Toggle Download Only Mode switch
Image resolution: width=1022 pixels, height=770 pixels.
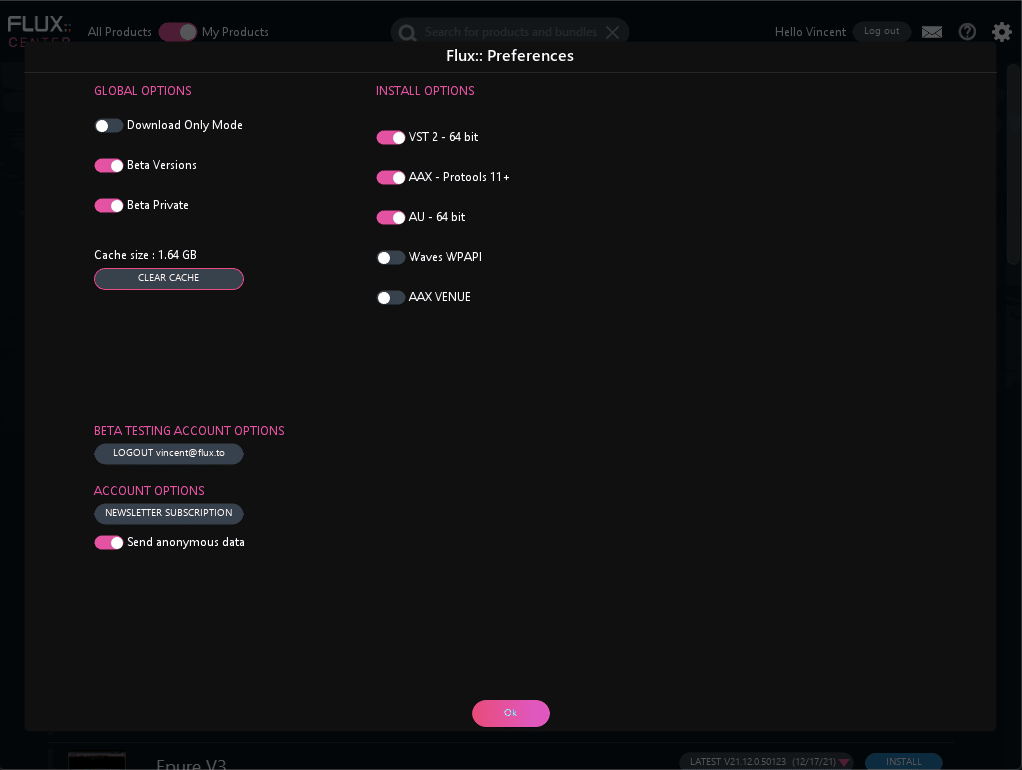click(x=109, y=126)
